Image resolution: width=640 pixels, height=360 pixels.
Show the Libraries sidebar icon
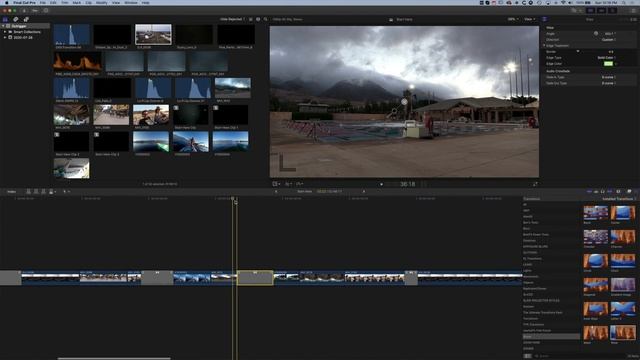coord(5,19)
